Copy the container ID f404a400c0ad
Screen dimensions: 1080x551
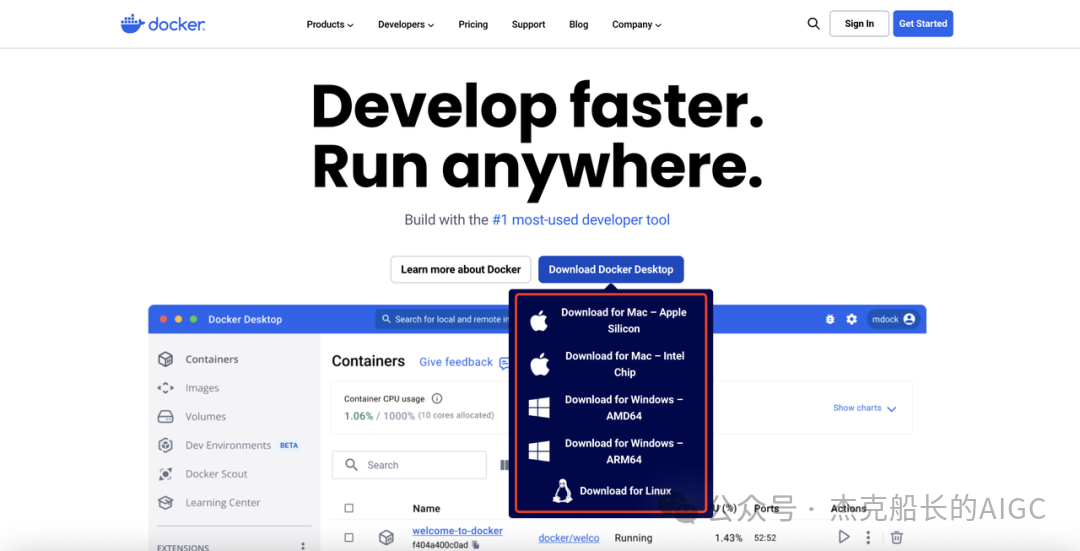click(x=475, y=545)
